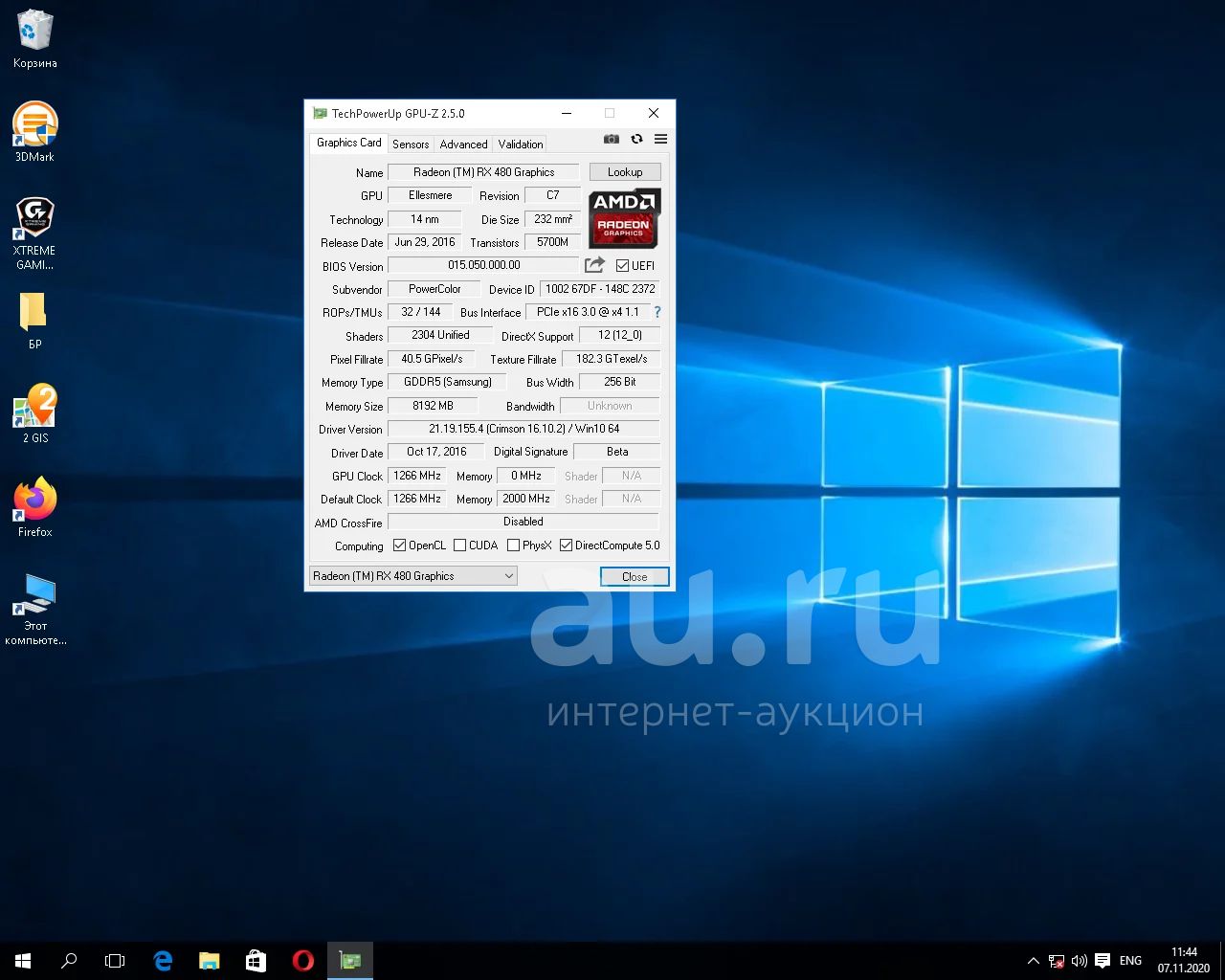Click the Name field Radeon RX 480 Graphics

click(x=483, y=172)
